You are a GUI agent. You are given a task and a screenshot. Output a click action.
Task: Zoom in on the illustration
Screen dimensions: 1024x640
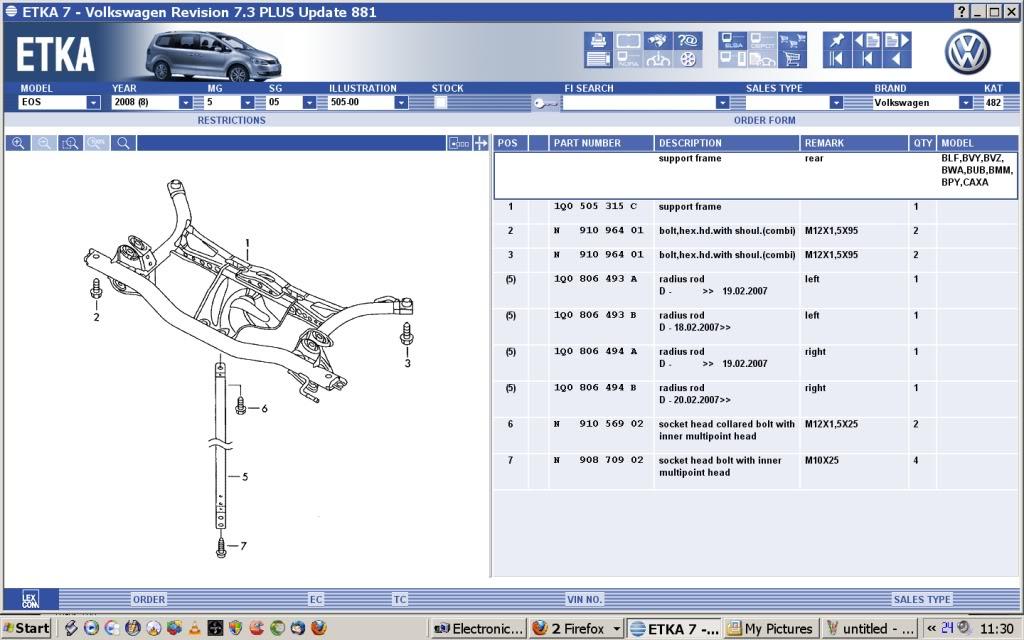point(18,143)
